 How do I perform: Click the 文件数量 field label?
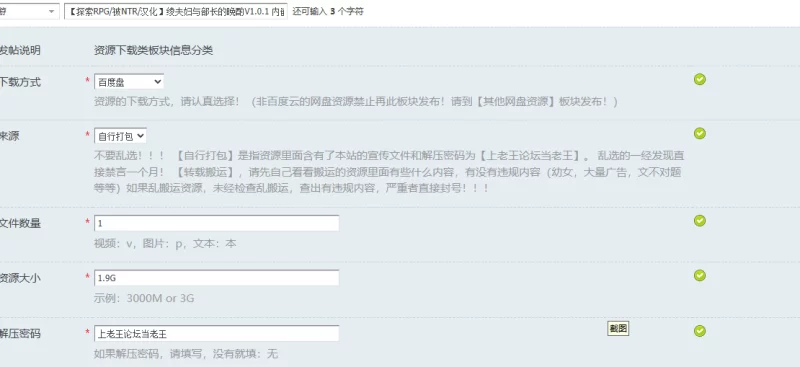[x=20, y=223]
